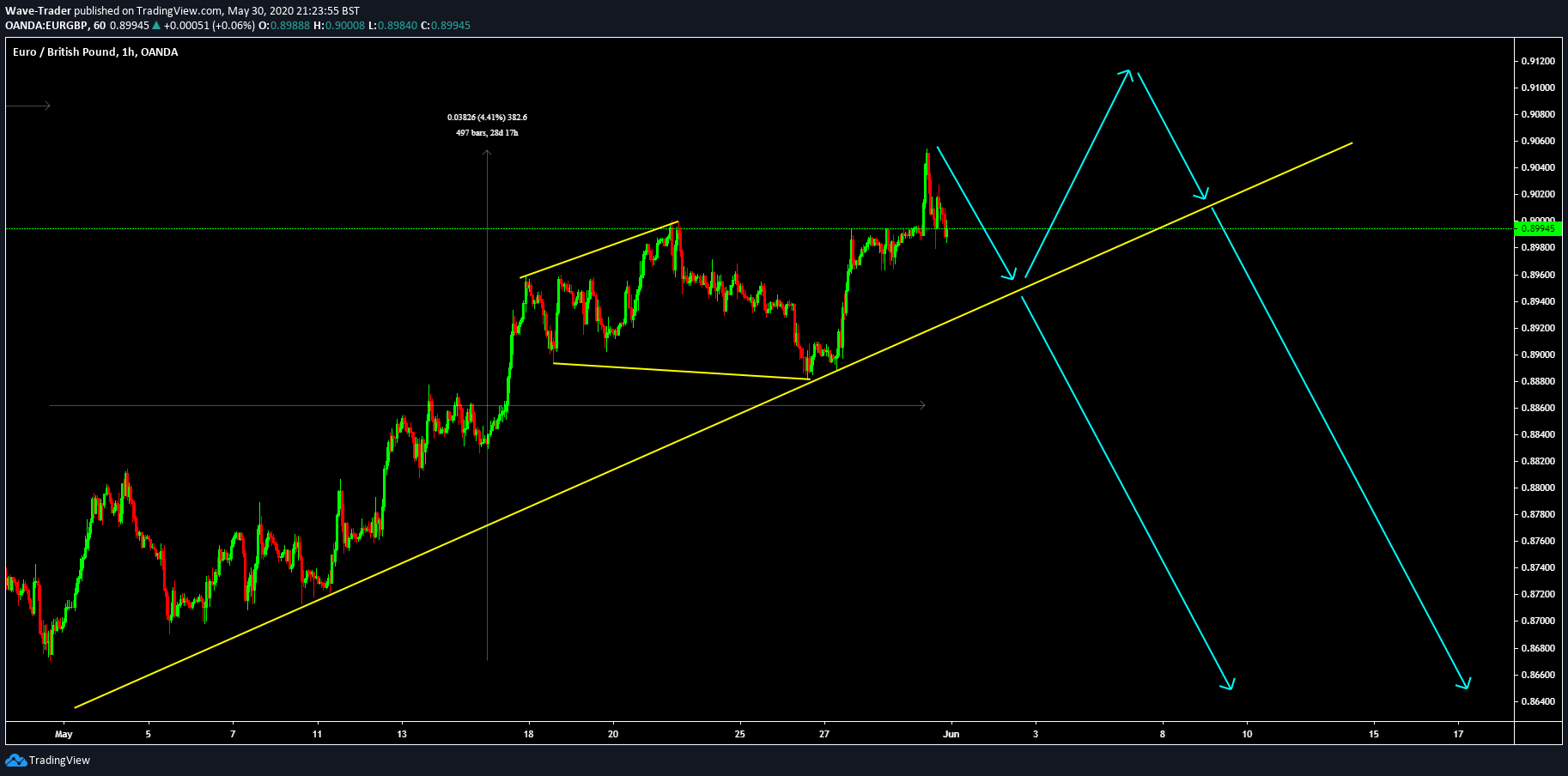The height and width of the screenshot is (776, 1568).
Task: Click the 0.89000 price axis label
Action: (x=1537, y=355)
